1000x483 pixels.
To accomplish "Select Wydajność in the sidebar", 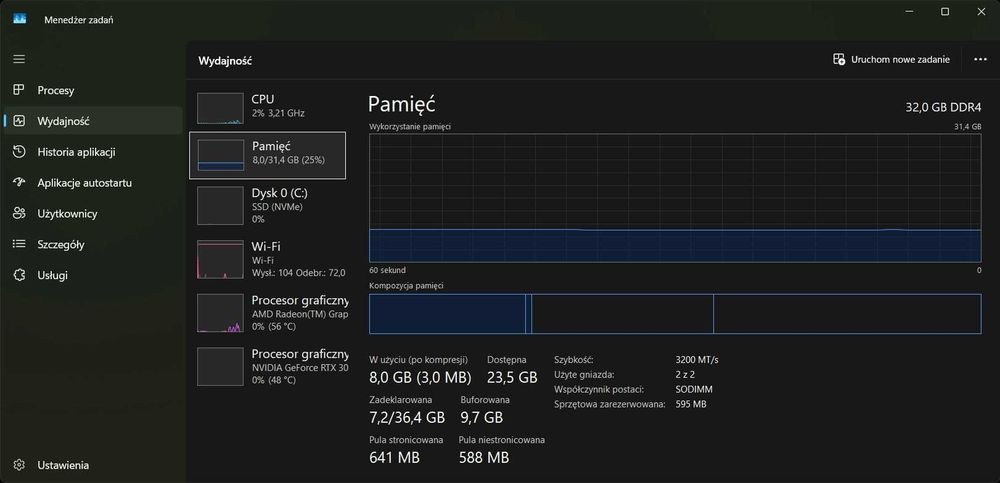I will [x=93, y=121].
